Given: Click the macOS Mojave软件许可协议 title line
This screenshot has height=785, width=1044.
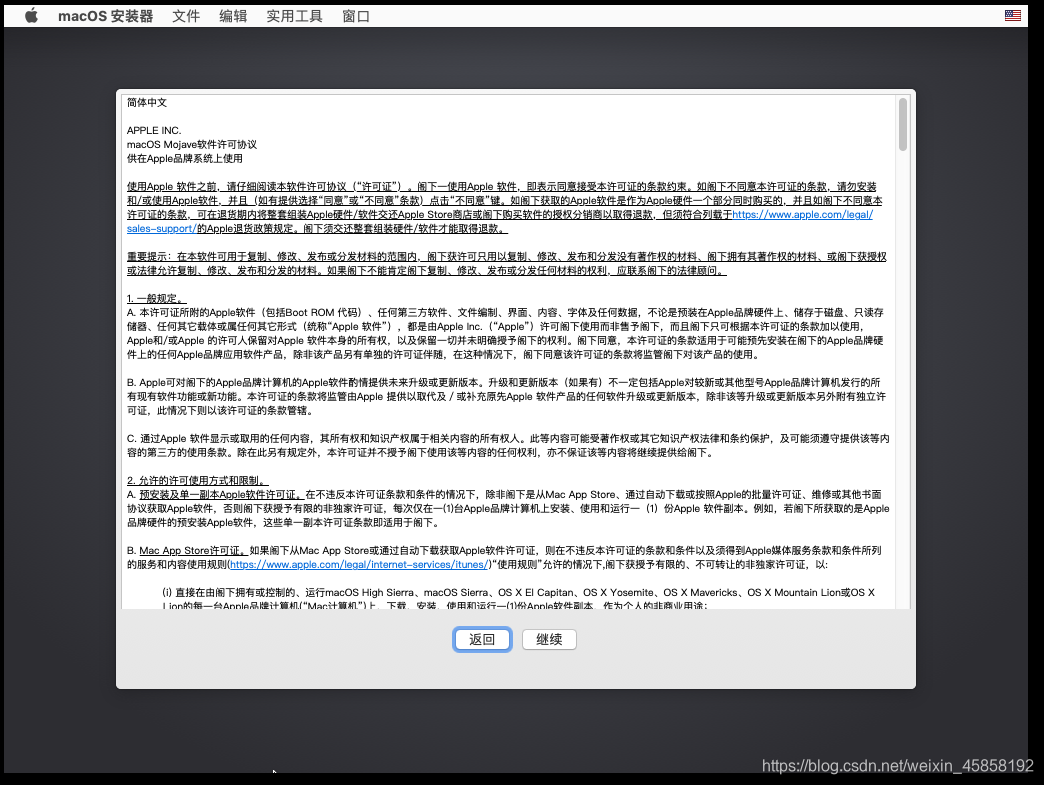Looking at the screenshot, I should (x=192, y=144).
